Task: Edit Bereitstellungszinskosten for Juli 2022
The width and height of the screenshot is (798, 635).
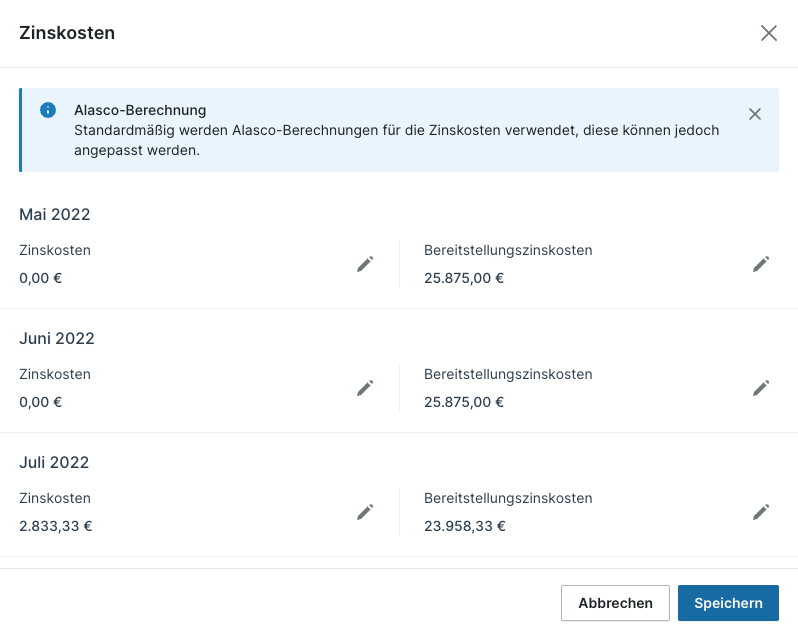Action: (x=761, y=512)
